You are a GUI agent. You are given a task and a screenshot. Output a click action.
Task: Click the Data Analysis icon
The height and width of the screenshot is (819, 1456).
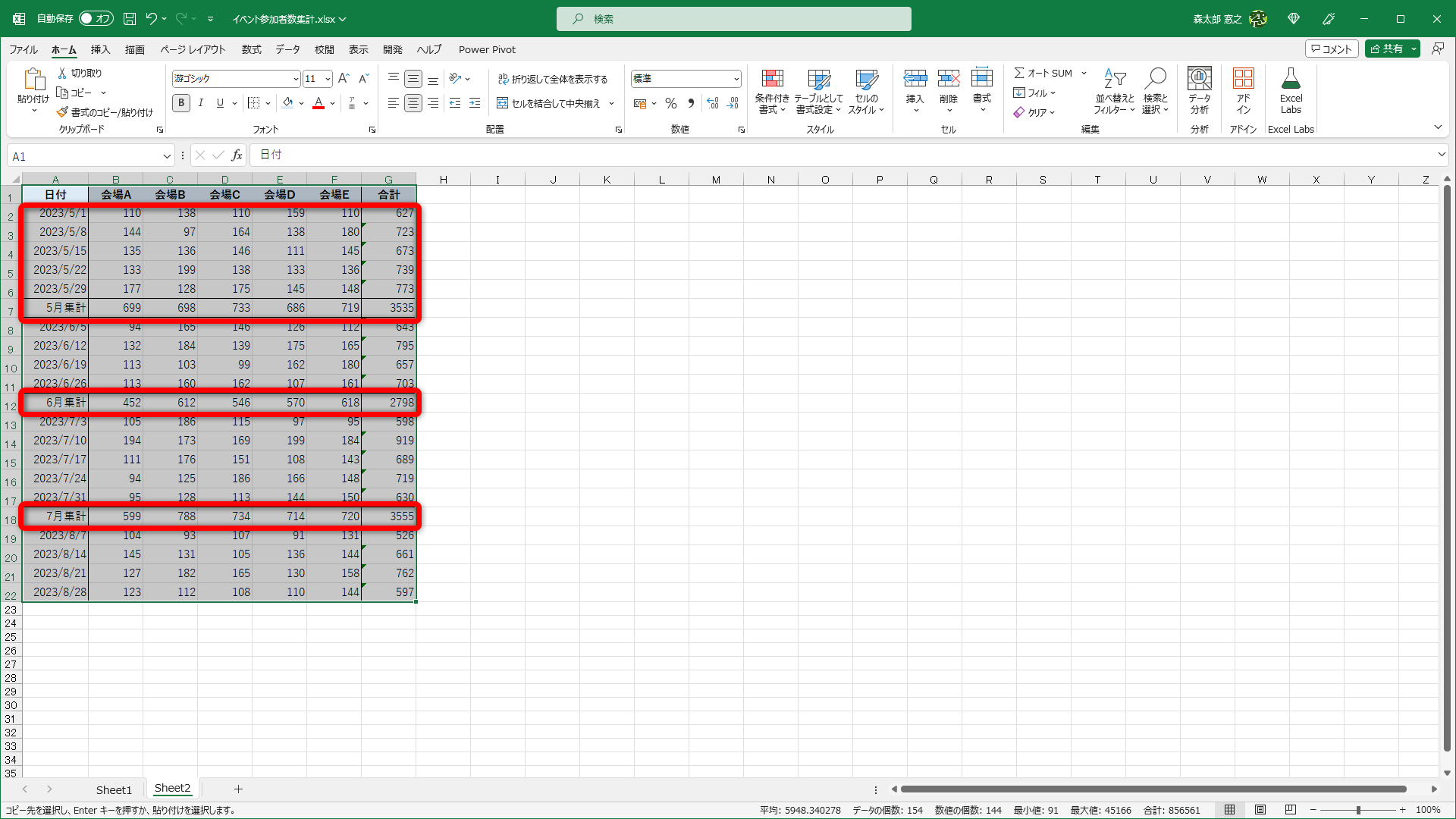1199,80
